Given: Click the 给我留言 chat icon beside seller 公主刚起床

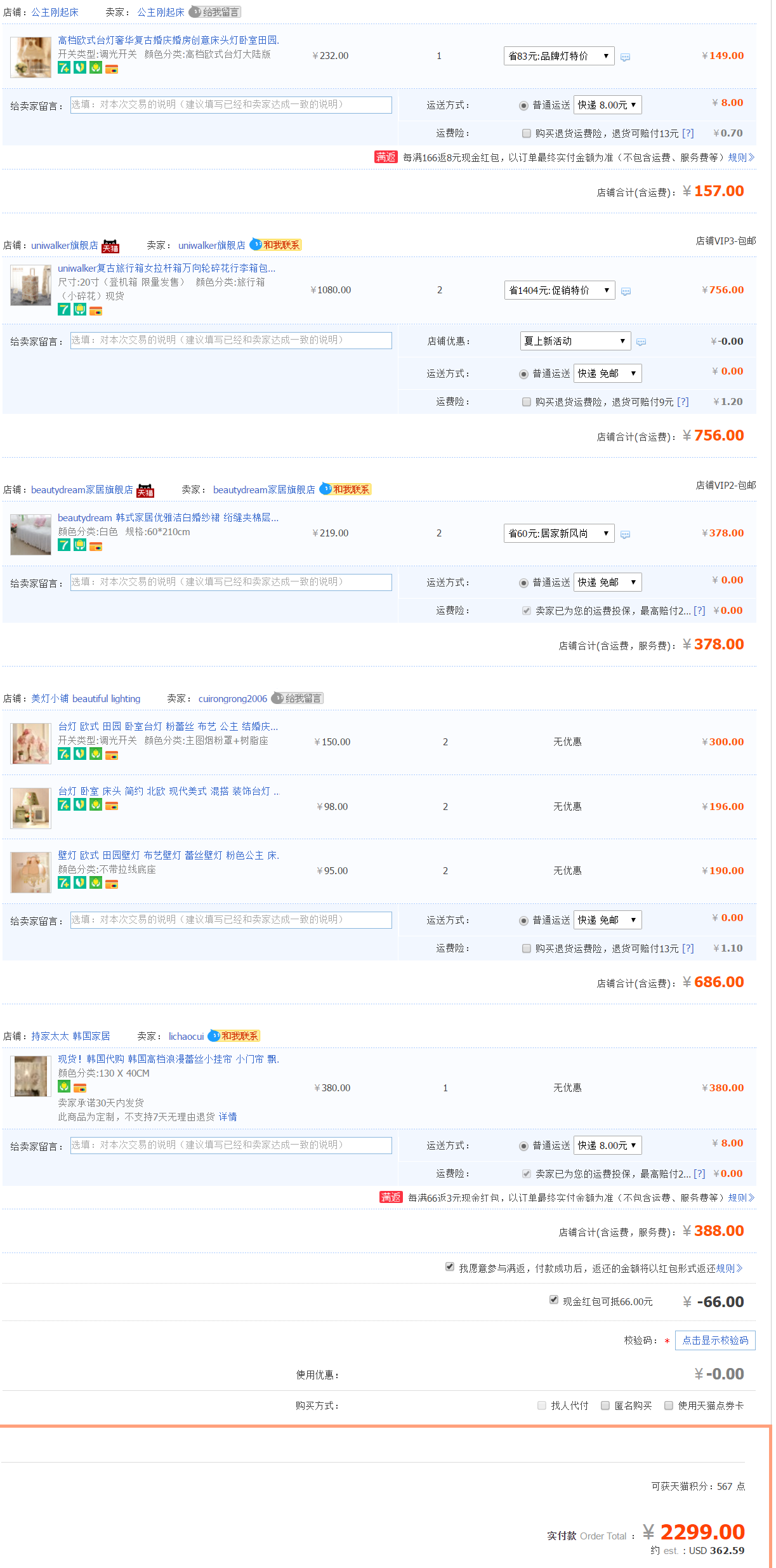Looking at the screenshot, I should click(x=215, y=12).
